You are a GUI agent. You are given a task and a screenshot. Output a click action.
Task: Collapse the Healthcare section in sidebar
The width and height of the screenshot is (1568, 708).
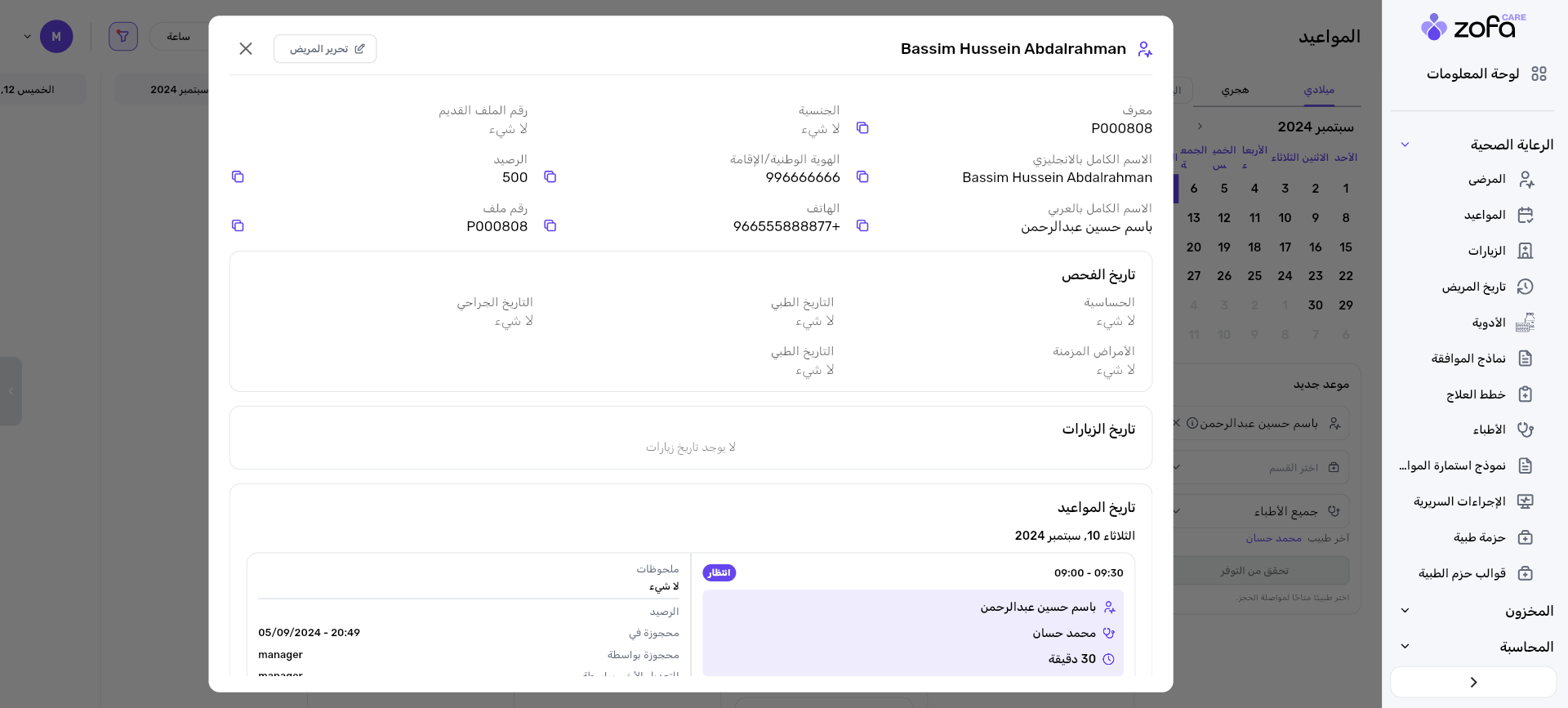[1405, 145]
